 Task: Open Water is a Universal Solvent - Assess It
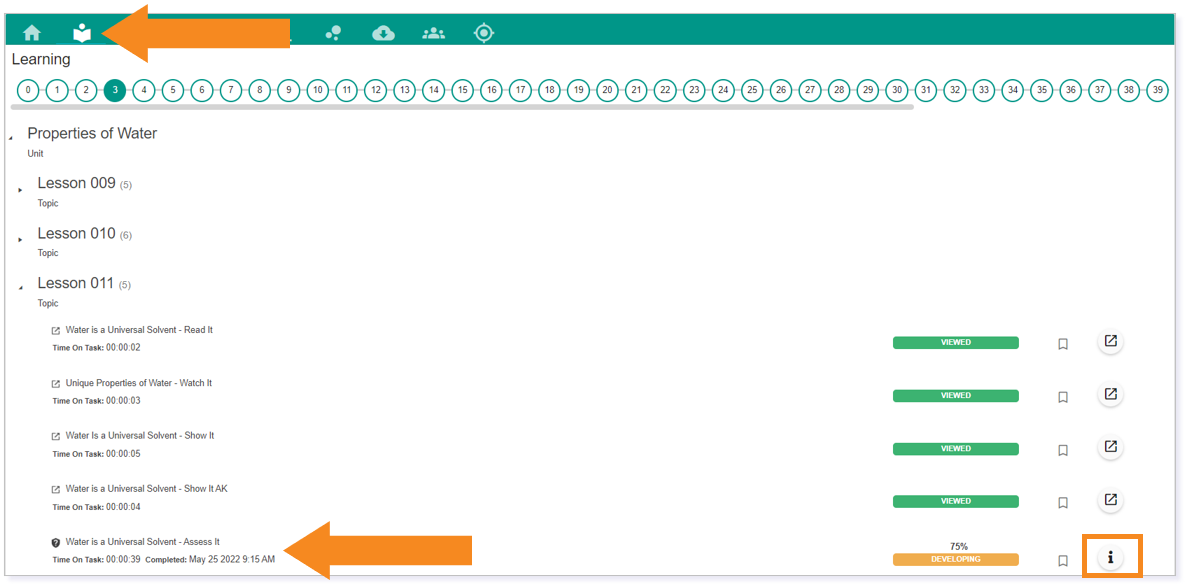pos(143,542)
